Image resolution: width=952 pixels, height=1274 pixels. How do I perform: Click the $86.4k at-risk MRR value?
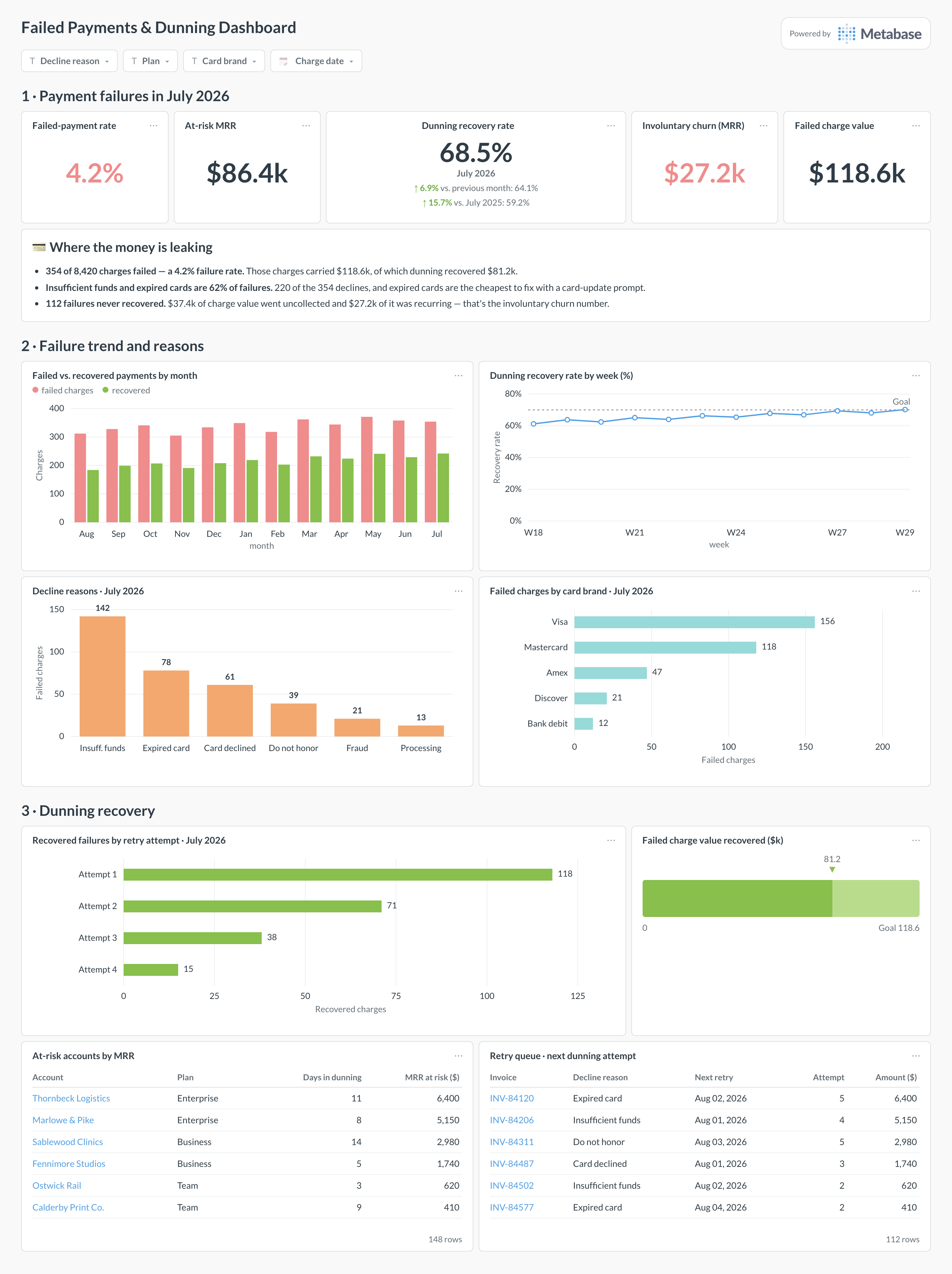pyautogui.click(x=247, y=173)
